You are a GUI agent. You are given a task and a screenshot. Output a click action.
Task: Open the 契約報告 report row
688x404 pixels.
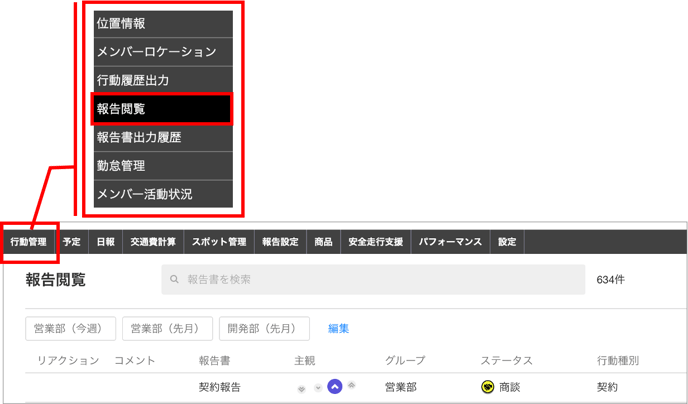(220, 387)
